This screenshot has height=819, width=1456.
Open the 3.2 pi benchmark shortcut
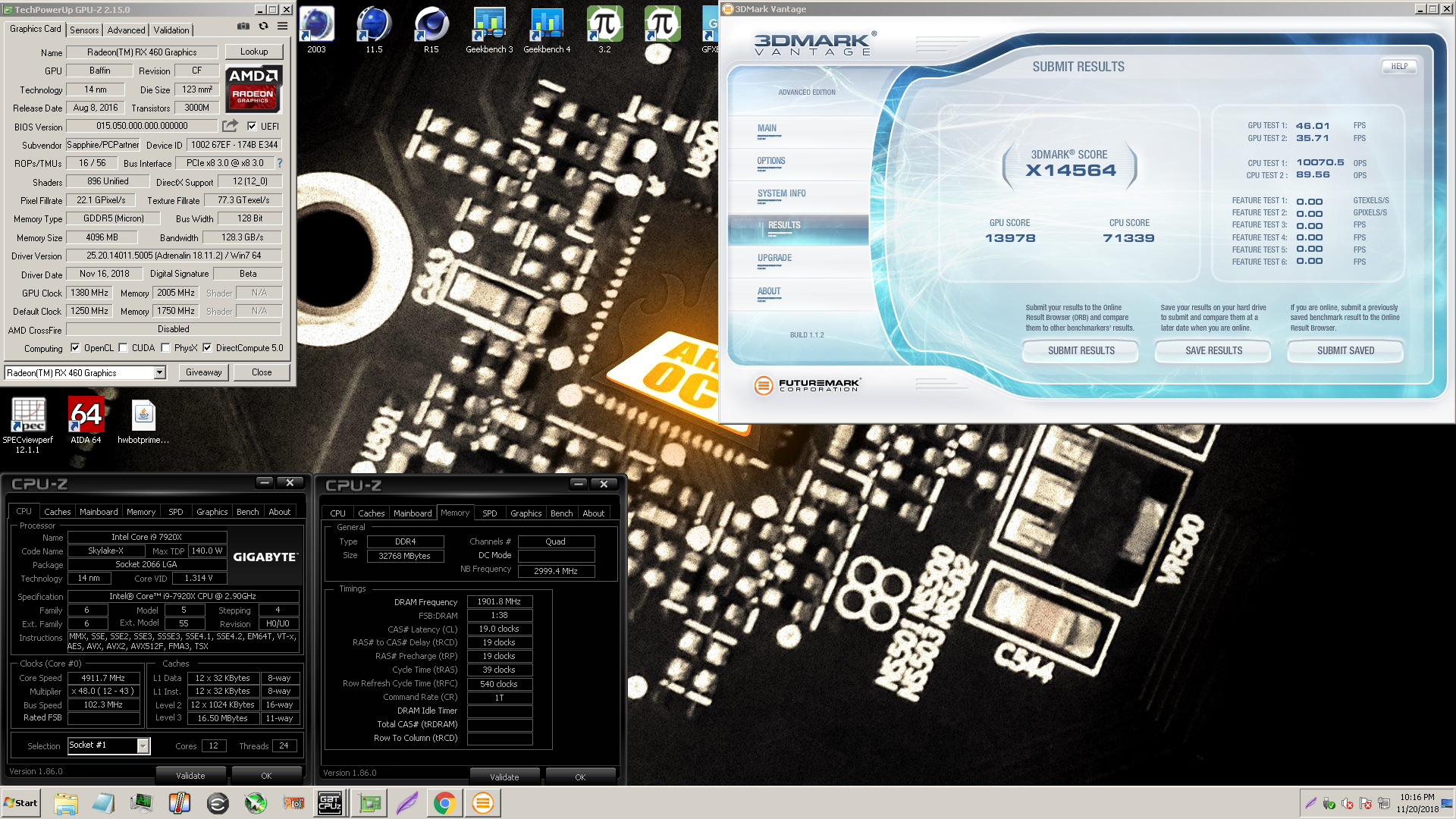(x=604, y=30)
